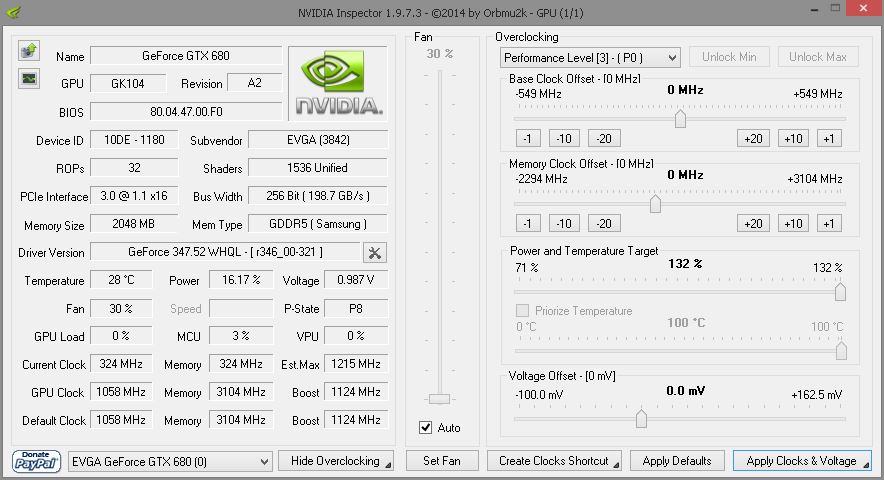Screen dimensions: 884x480
Task: Click the Power Target slider handle
Action: [840, 292]
